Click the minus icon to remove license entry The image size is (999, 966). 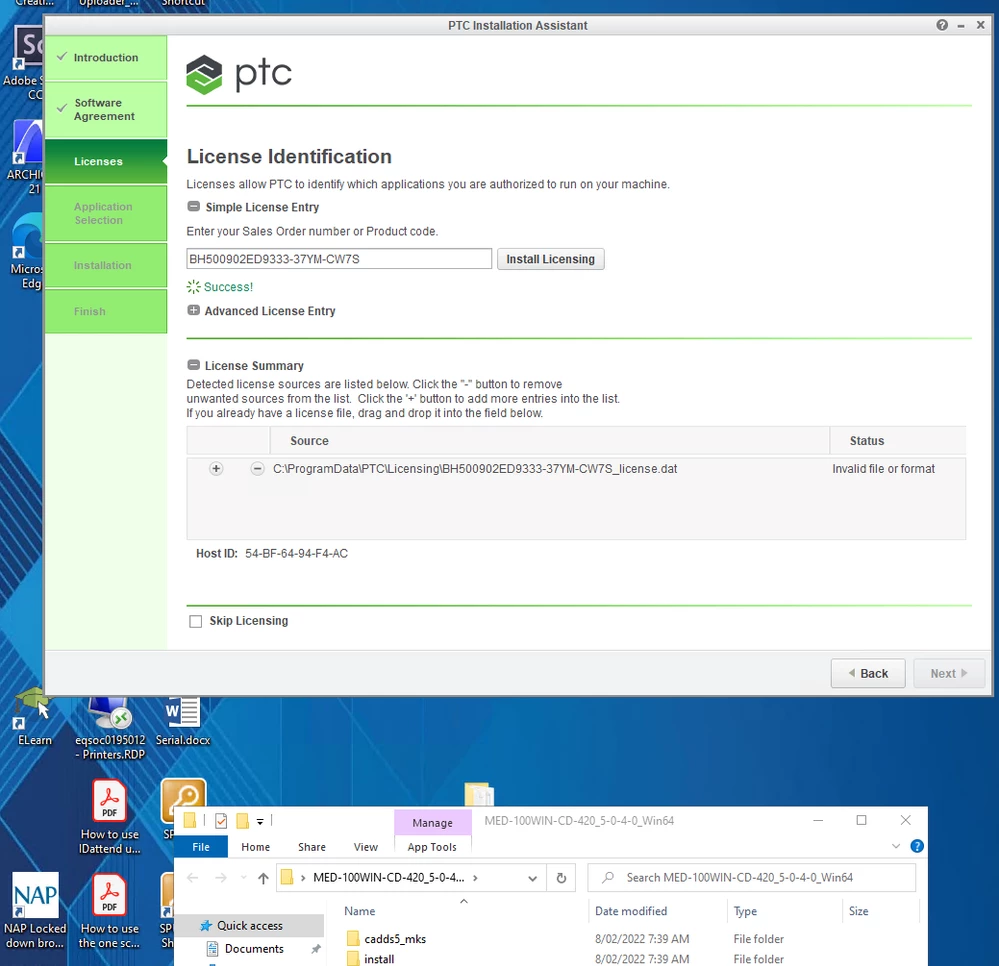pos(257,468)
